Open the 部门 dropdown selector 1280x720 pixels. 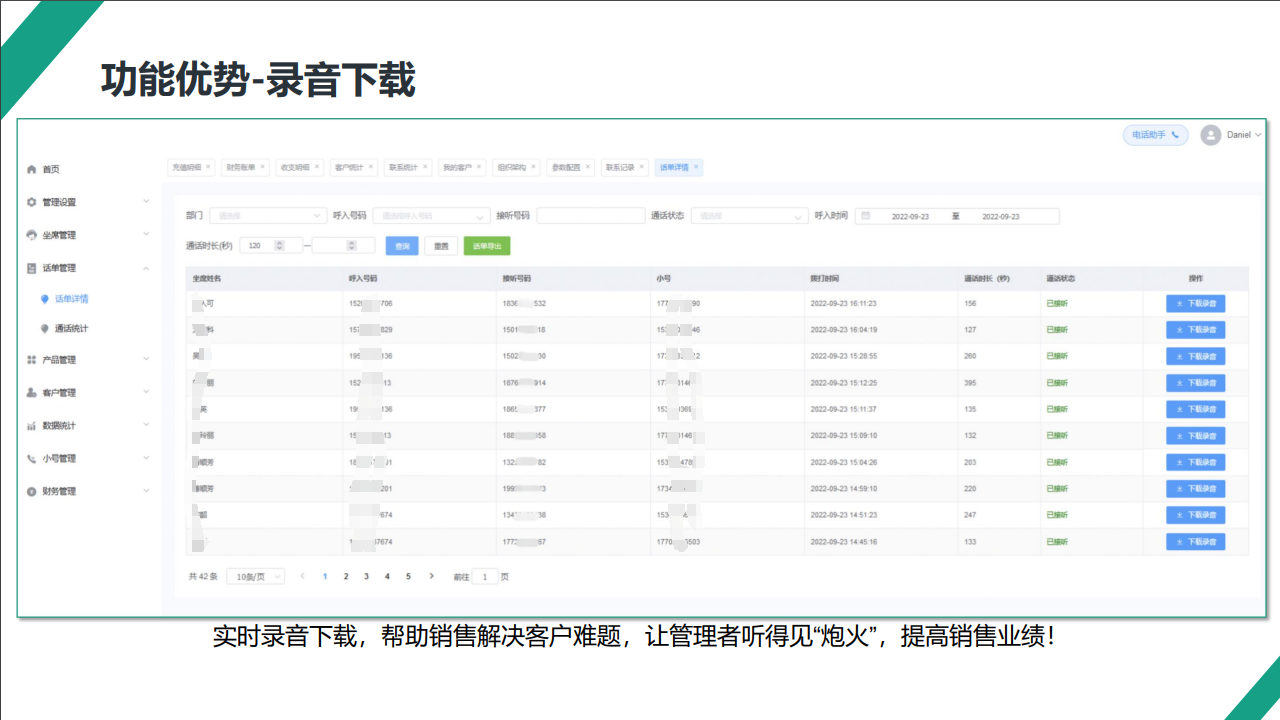tap(268, 216)
